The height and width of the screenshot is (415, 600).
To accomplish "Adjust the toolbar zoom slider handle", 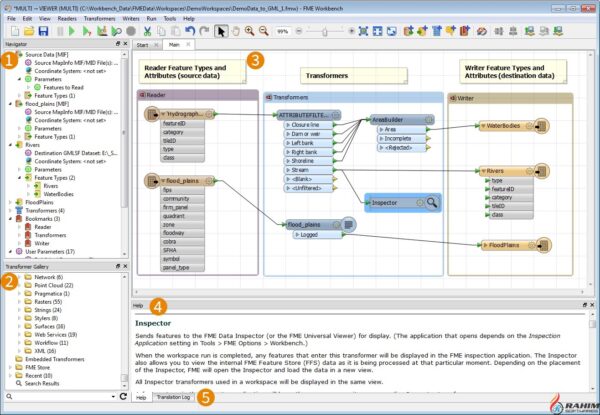I will point(325,31).
